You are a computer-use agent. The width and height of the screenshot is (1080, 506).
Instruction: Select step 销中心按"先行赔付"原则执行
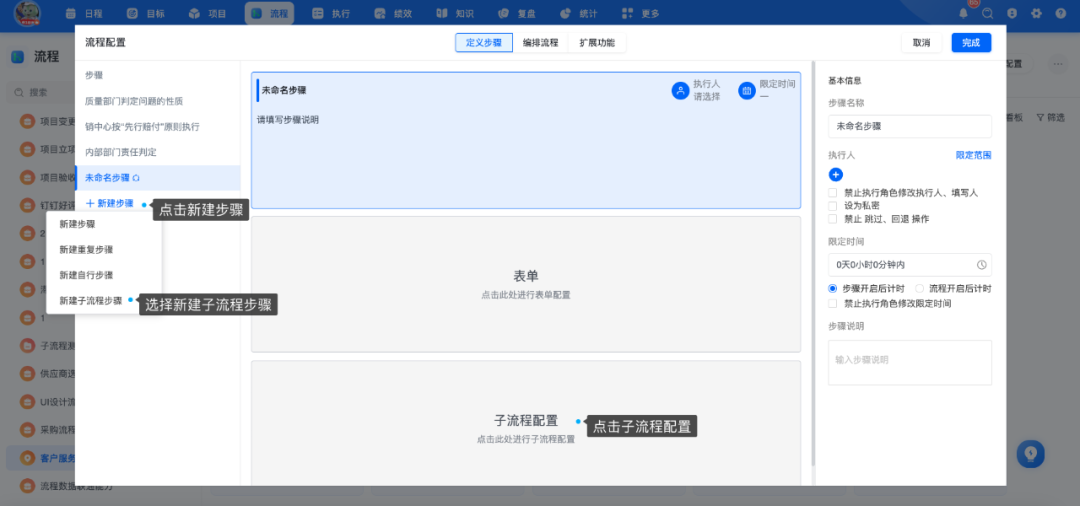pos(158,127)
